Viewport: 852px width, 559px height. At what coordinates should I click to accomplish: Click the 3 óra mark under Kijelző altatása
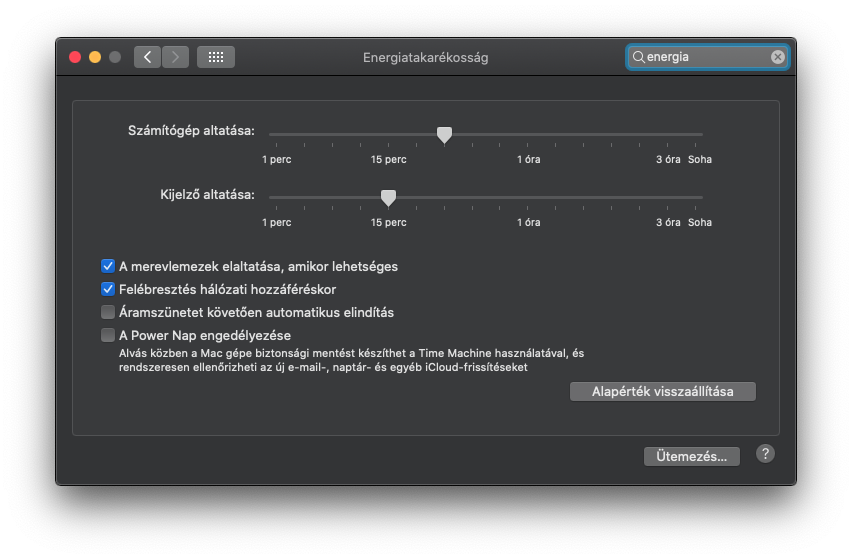pos(668,222)
